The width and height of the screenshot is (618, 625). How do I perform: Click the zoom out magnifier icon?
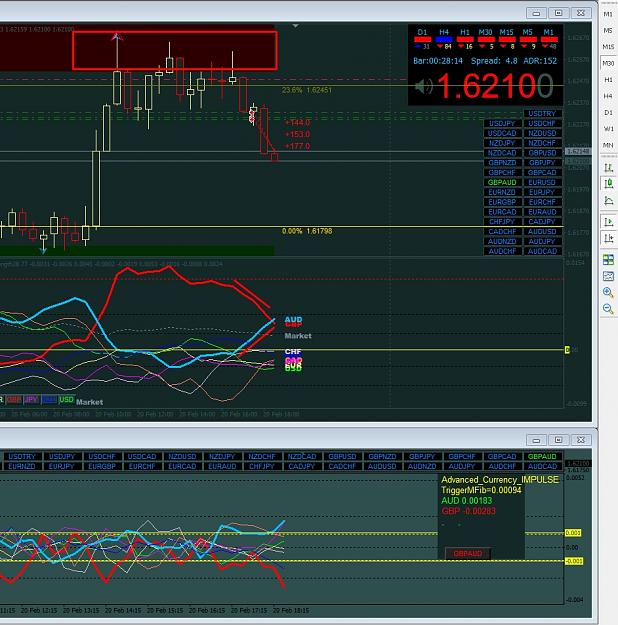pos(608,309)
